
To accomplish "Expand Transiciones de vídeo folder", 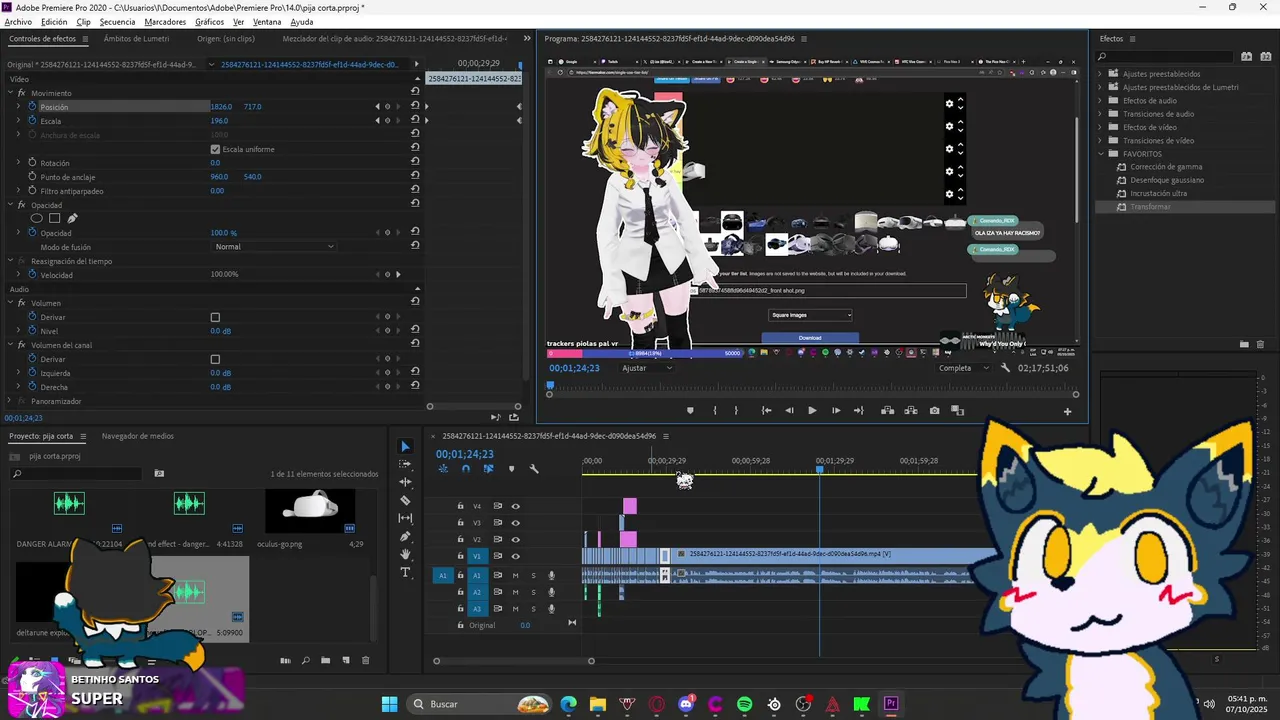I will (x=1101, y=141).
